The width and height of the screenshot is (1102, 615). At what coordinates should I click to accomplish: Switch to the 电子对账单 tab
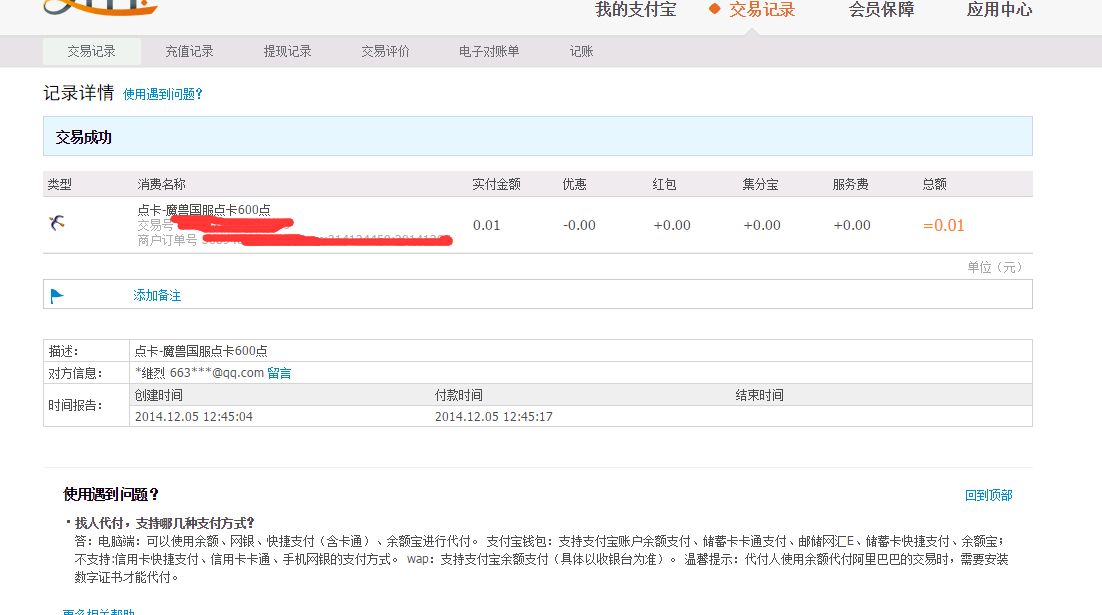[489, 51]
